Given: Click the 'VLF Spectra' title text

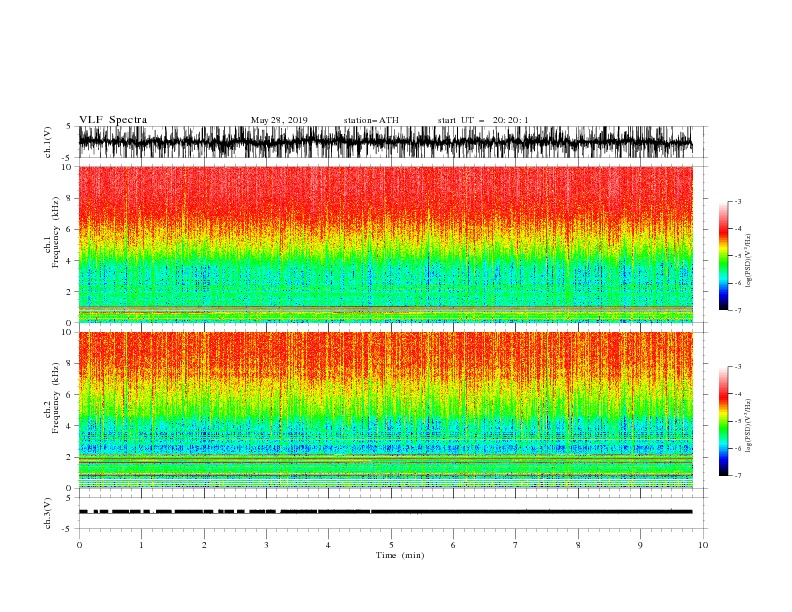Looking at the screenshot, I should [113, 120].
